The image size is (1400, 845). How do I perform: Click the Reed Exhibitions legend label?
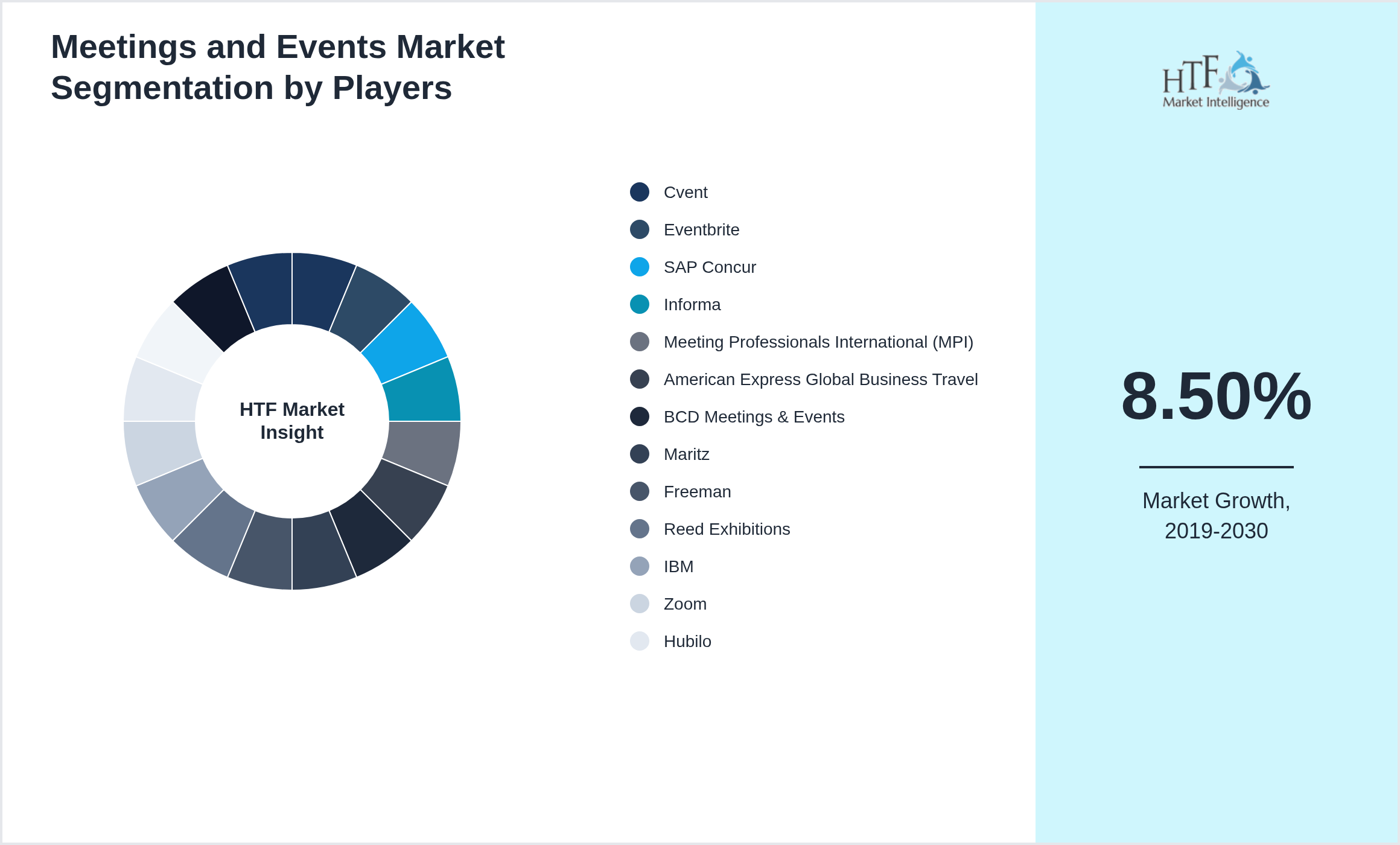click(727, 529)
